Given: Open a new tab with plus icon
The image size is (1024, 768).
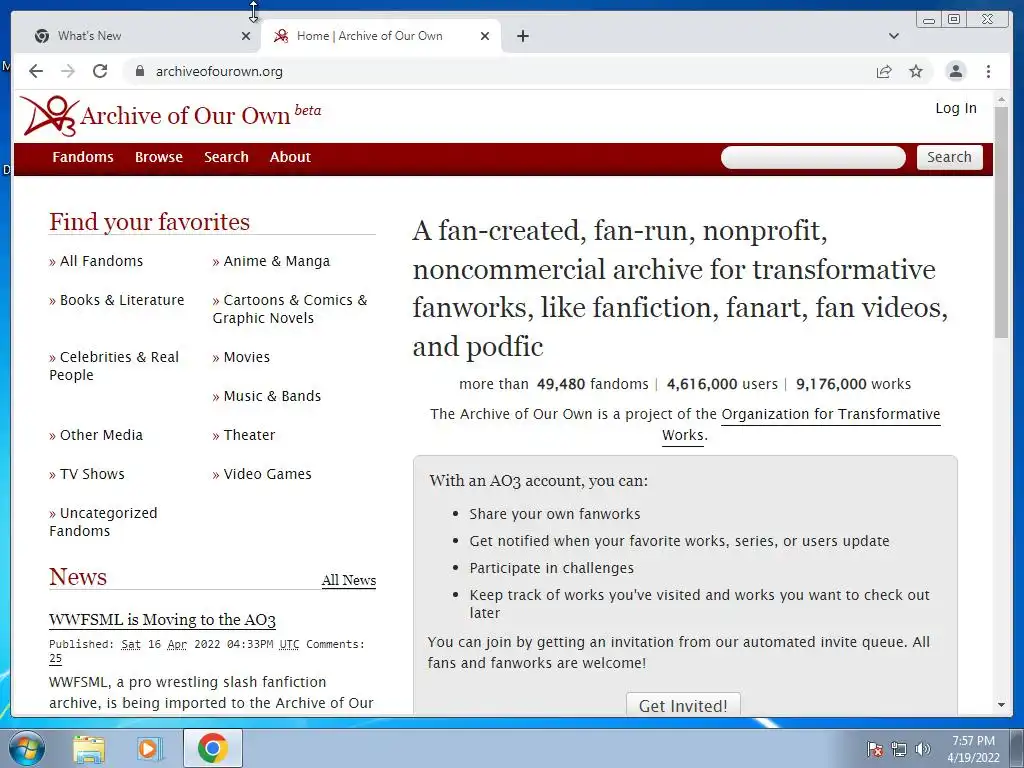Looking at the screenshot, I should pyautogui.click(x=522, y=36).
